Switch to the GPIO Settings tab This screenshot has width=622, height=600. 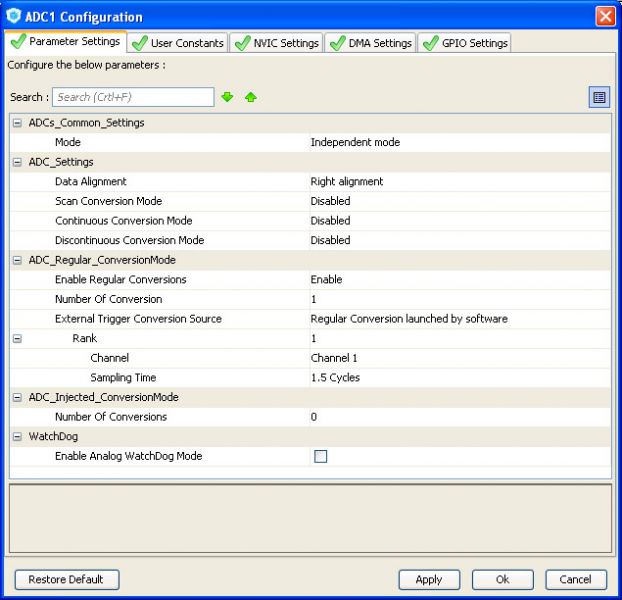464,43
